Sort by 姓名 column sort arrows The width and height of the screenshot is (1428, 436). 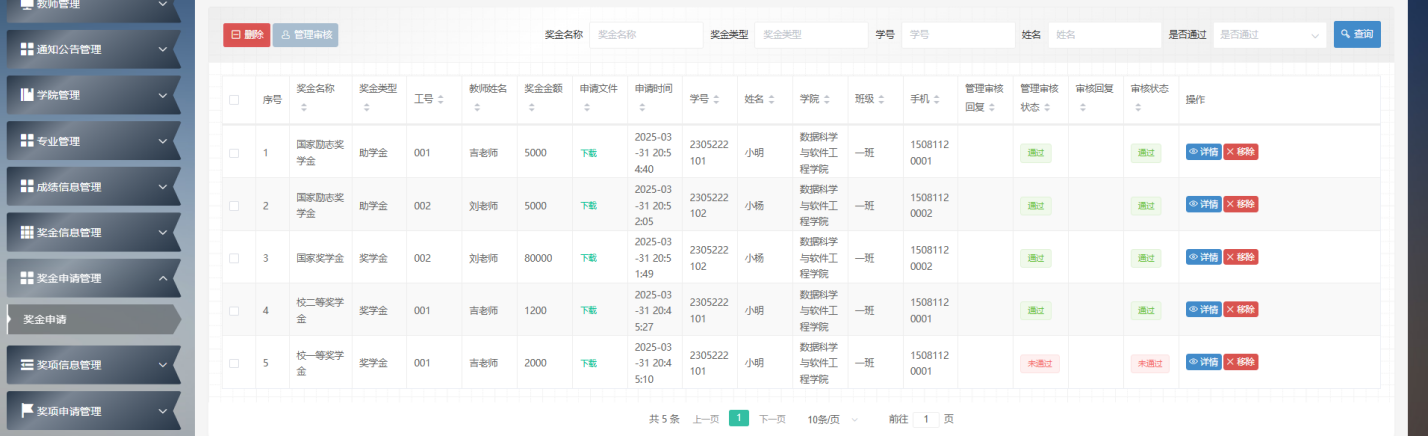(771, 99)
